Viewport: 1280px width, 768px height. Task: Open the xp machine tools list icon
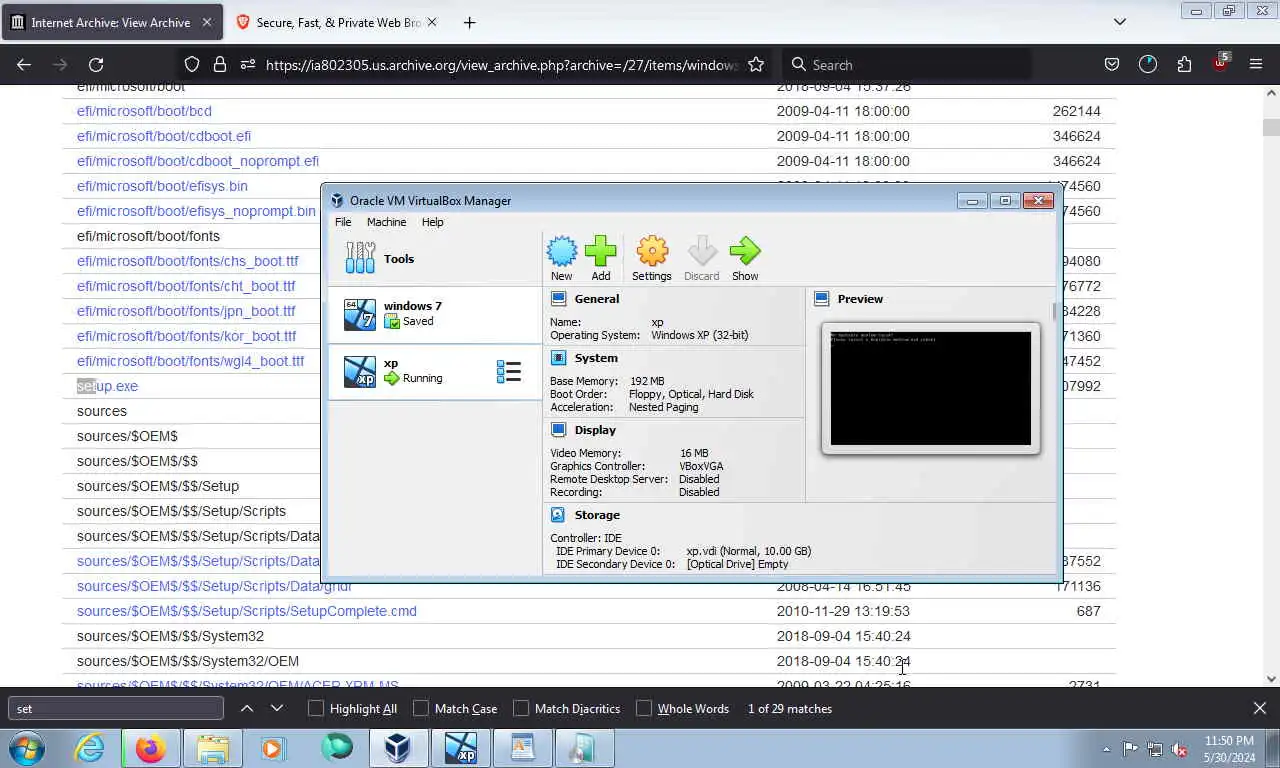point(508,372)
